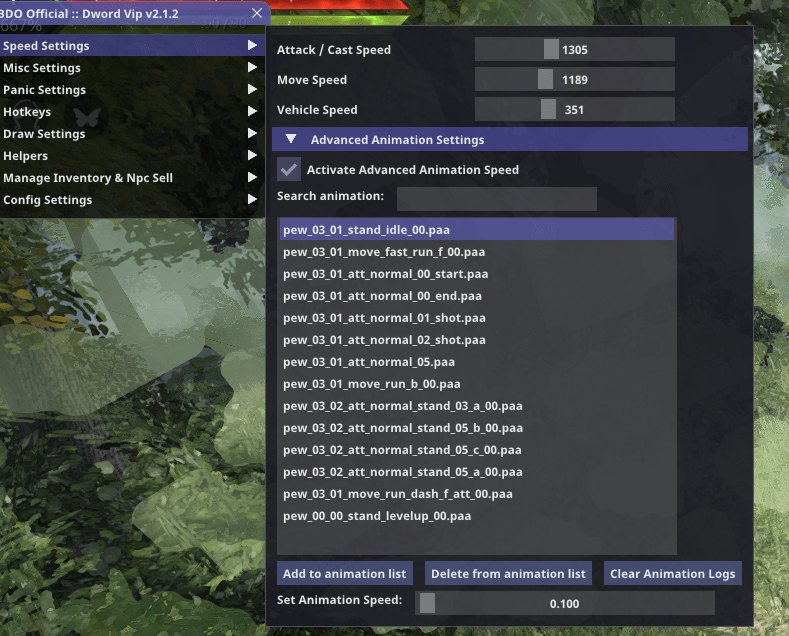Viewport: 789px width, 636px height.
Task: Click Add to animation list button
Action: pyautogui.click(x=345, y=574)
